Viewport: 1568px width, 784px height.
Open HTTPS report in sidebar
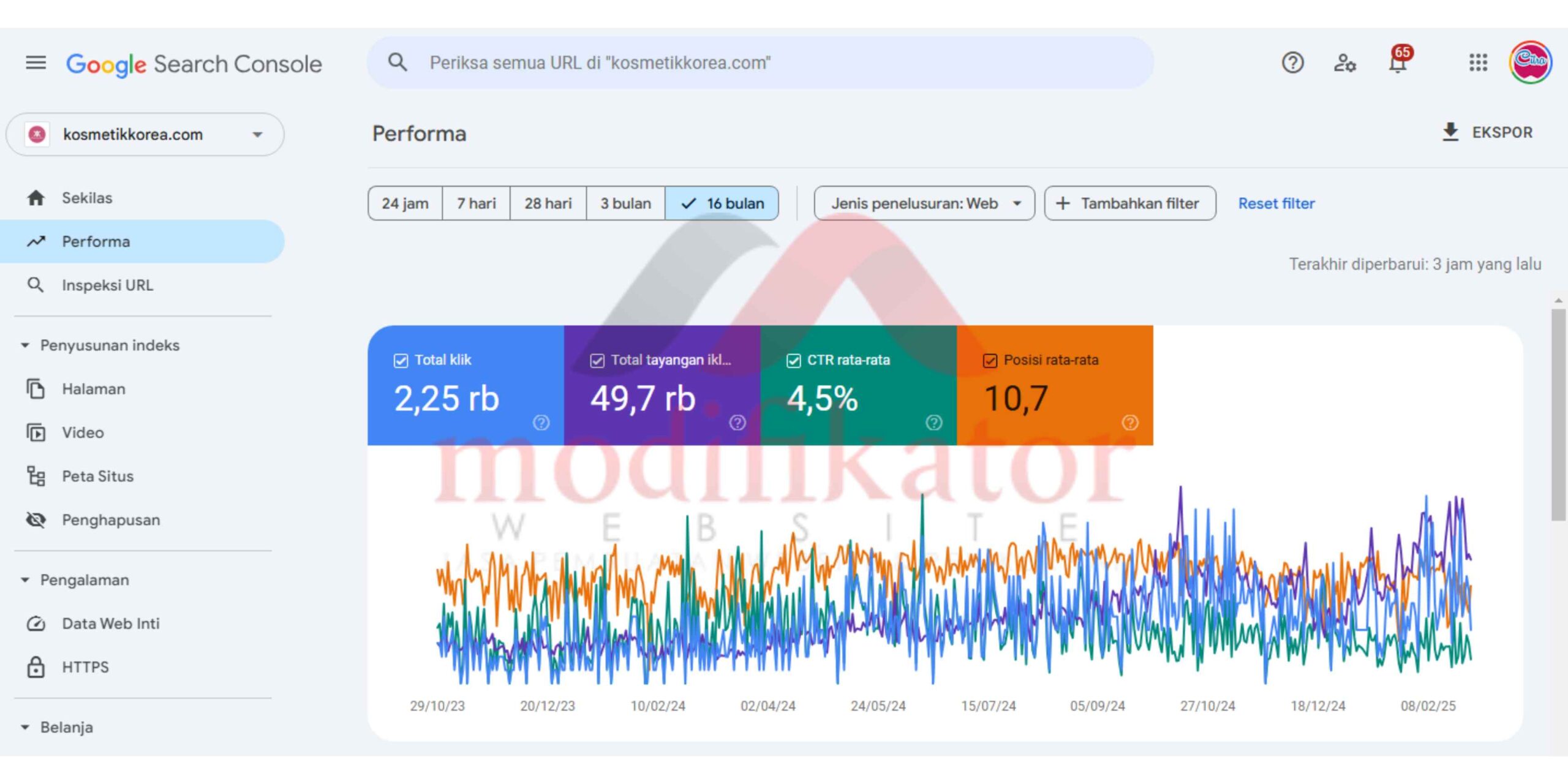tap(142, 667)
